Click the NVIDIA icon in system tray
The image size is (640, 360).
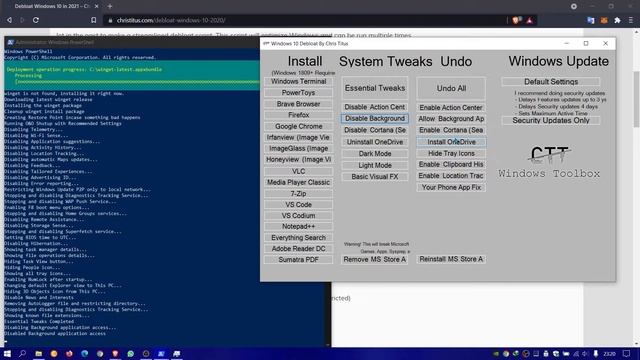[x=496, y=354]
